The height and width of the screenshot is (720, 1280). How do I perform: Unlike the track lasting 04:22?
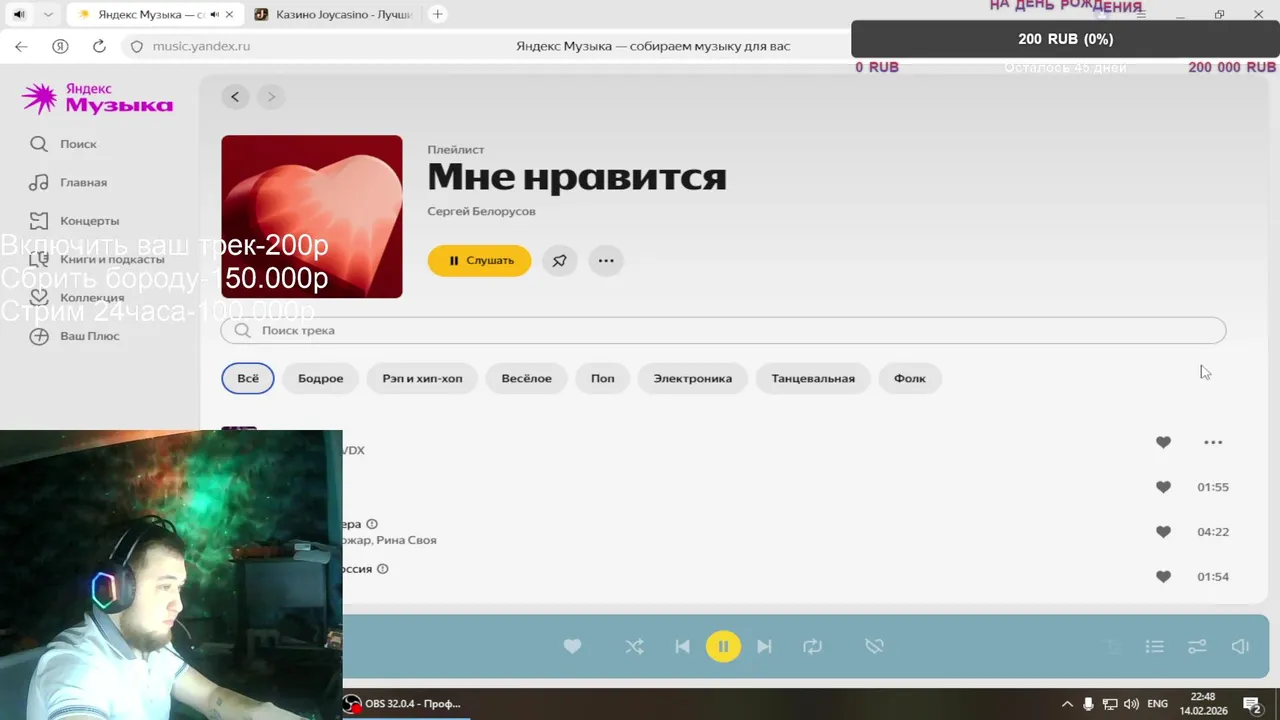click(x=1163, y=532)
